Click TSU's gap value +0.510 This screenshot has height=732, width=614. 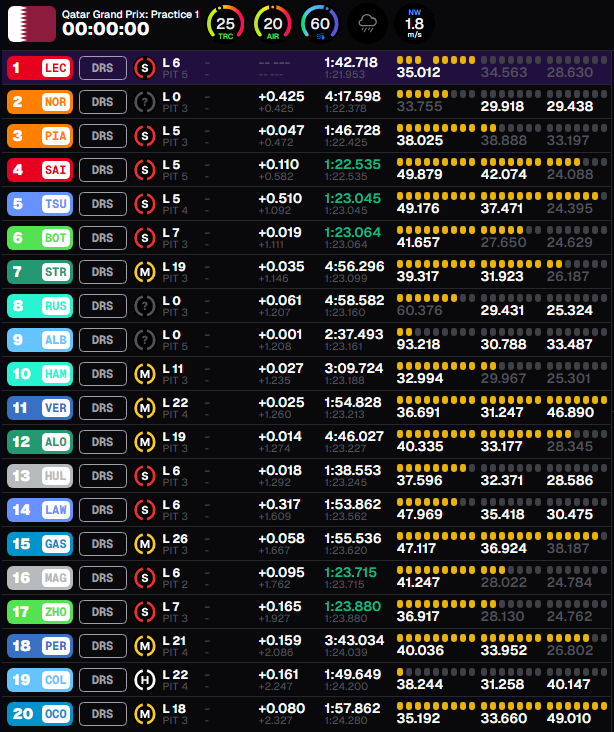click(280, 198)
